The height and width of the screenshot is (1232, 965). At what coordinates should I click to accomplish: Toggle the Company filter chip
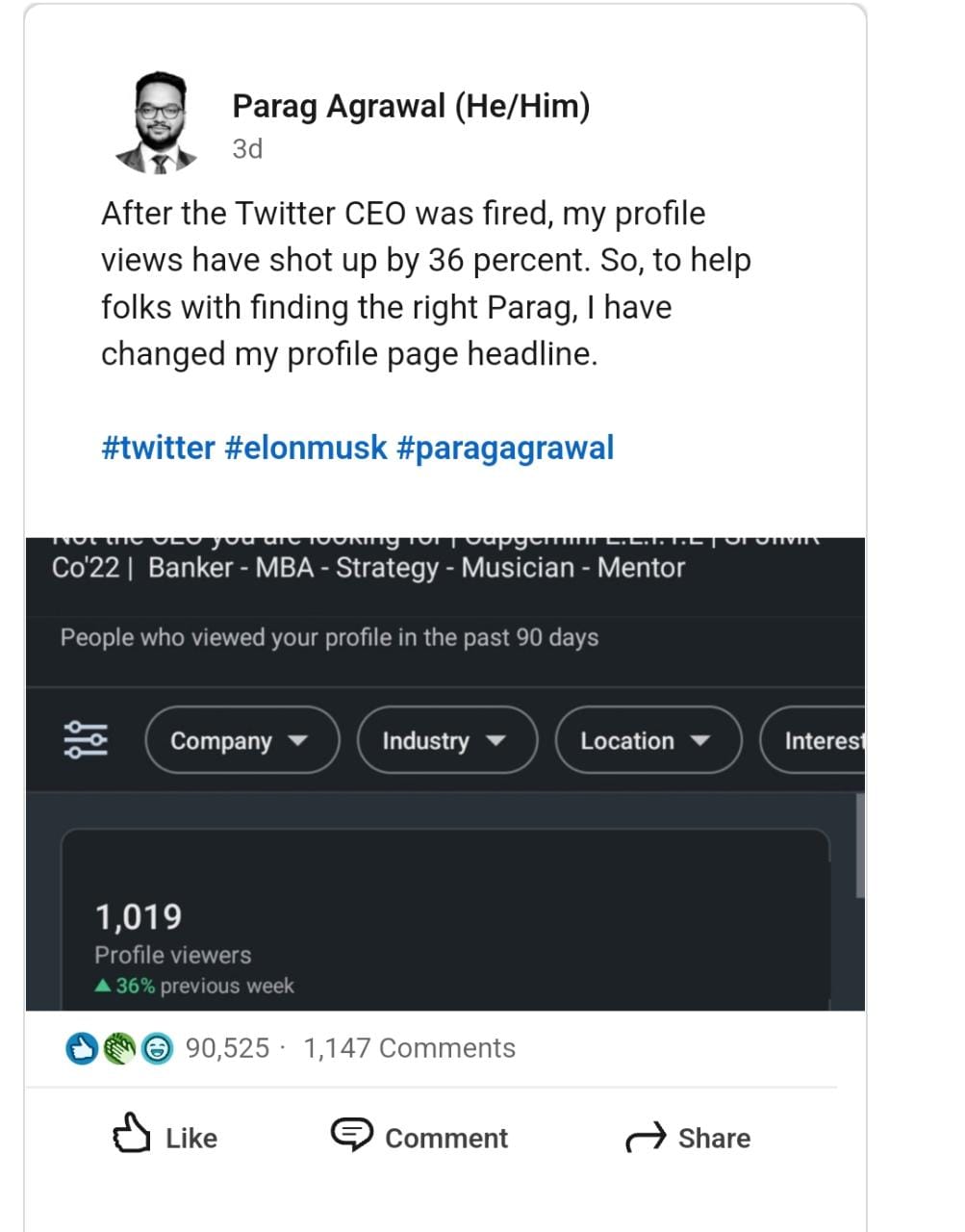241,740
